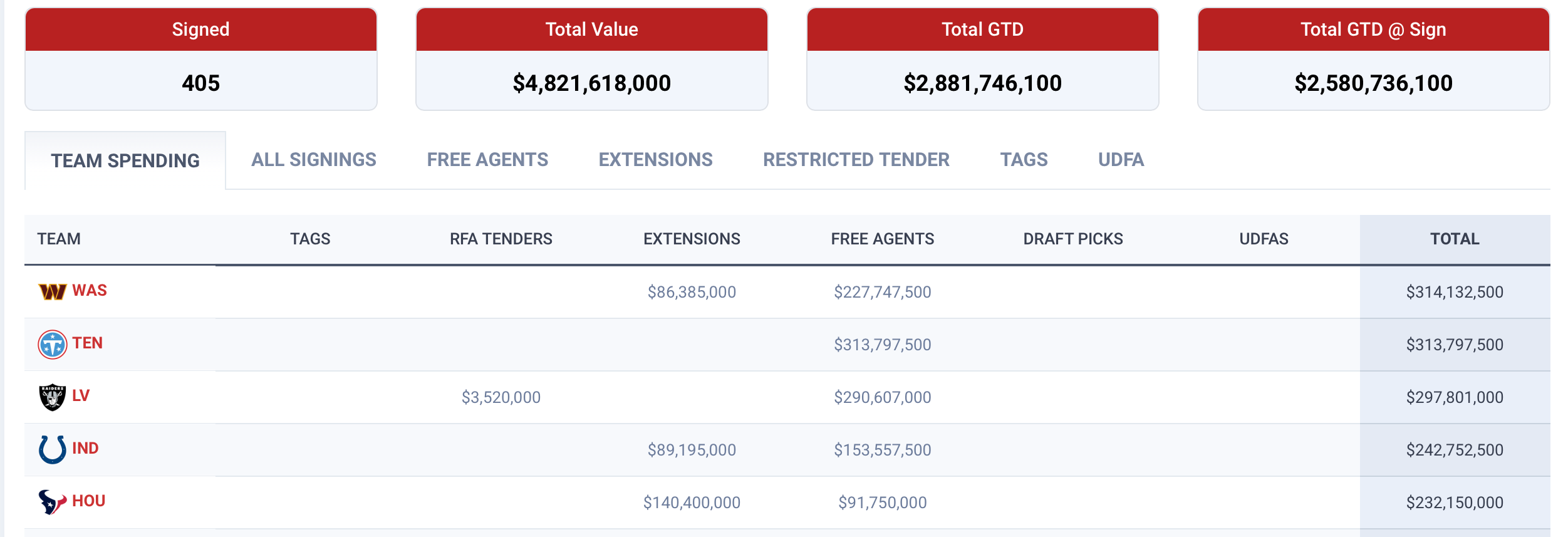The image size is (1568, 537).
Task: Click the Signed count summary card
Action: point(200,60)
